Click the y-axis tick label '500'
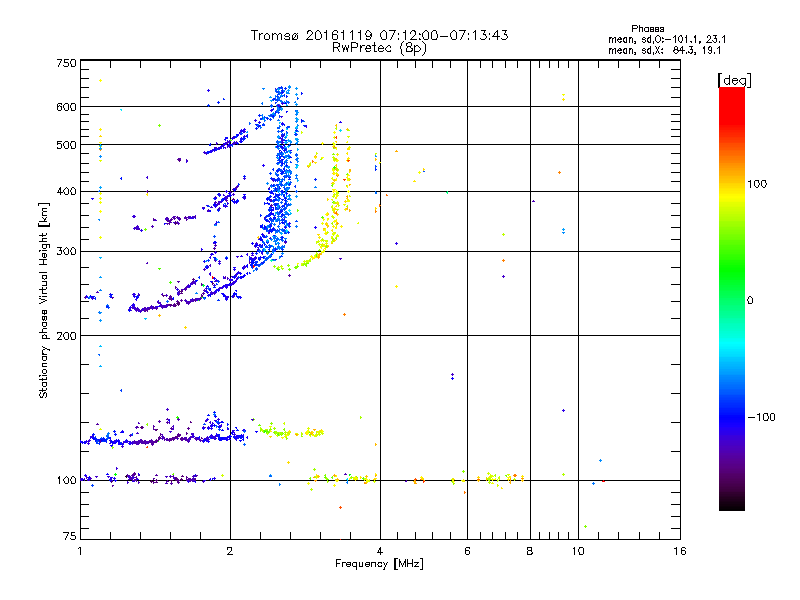This screenshot has height=600, width=800. pos(66,145)
